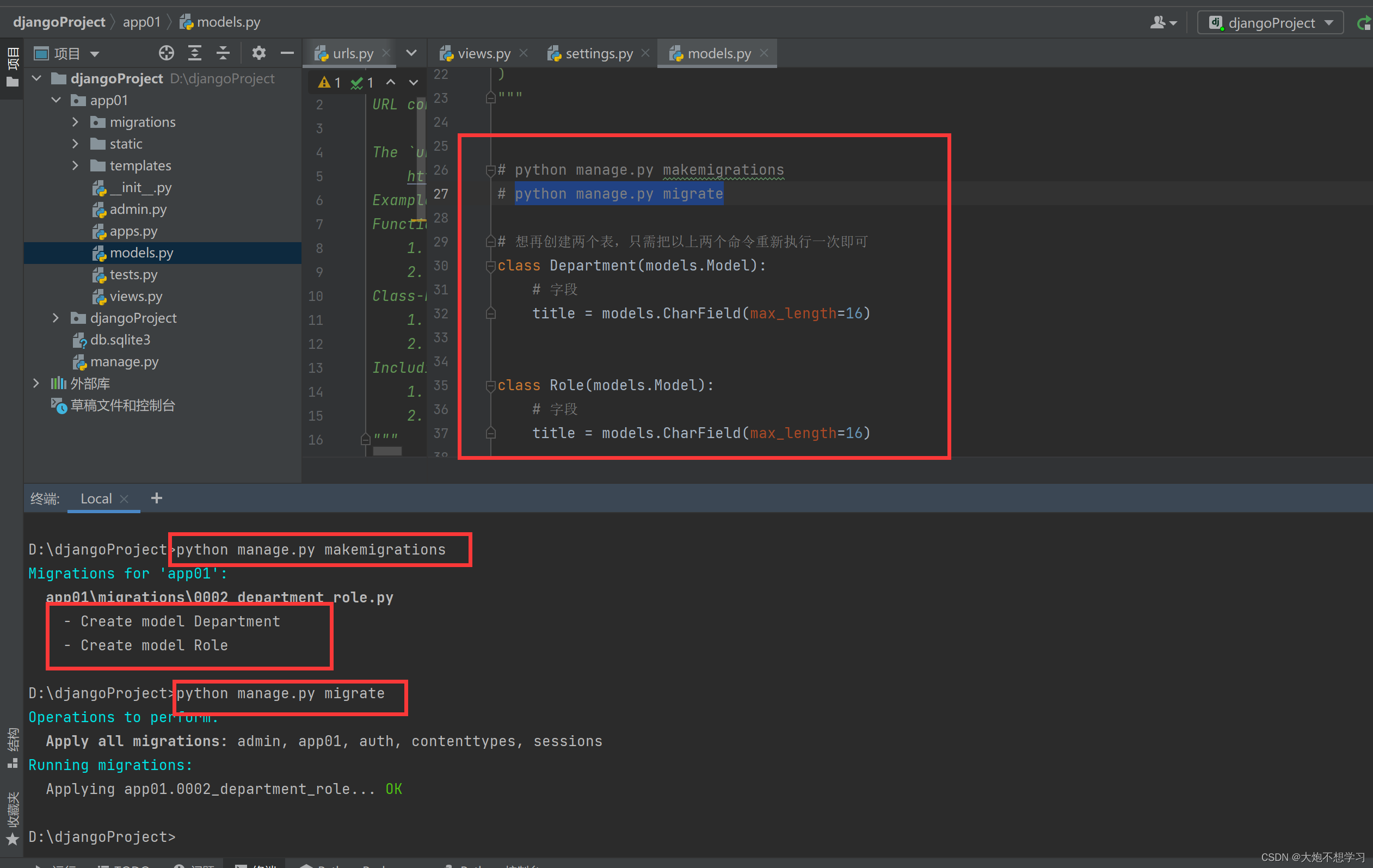Close the models.py tab
1373x868 pixels.
(x=764, y=53)
